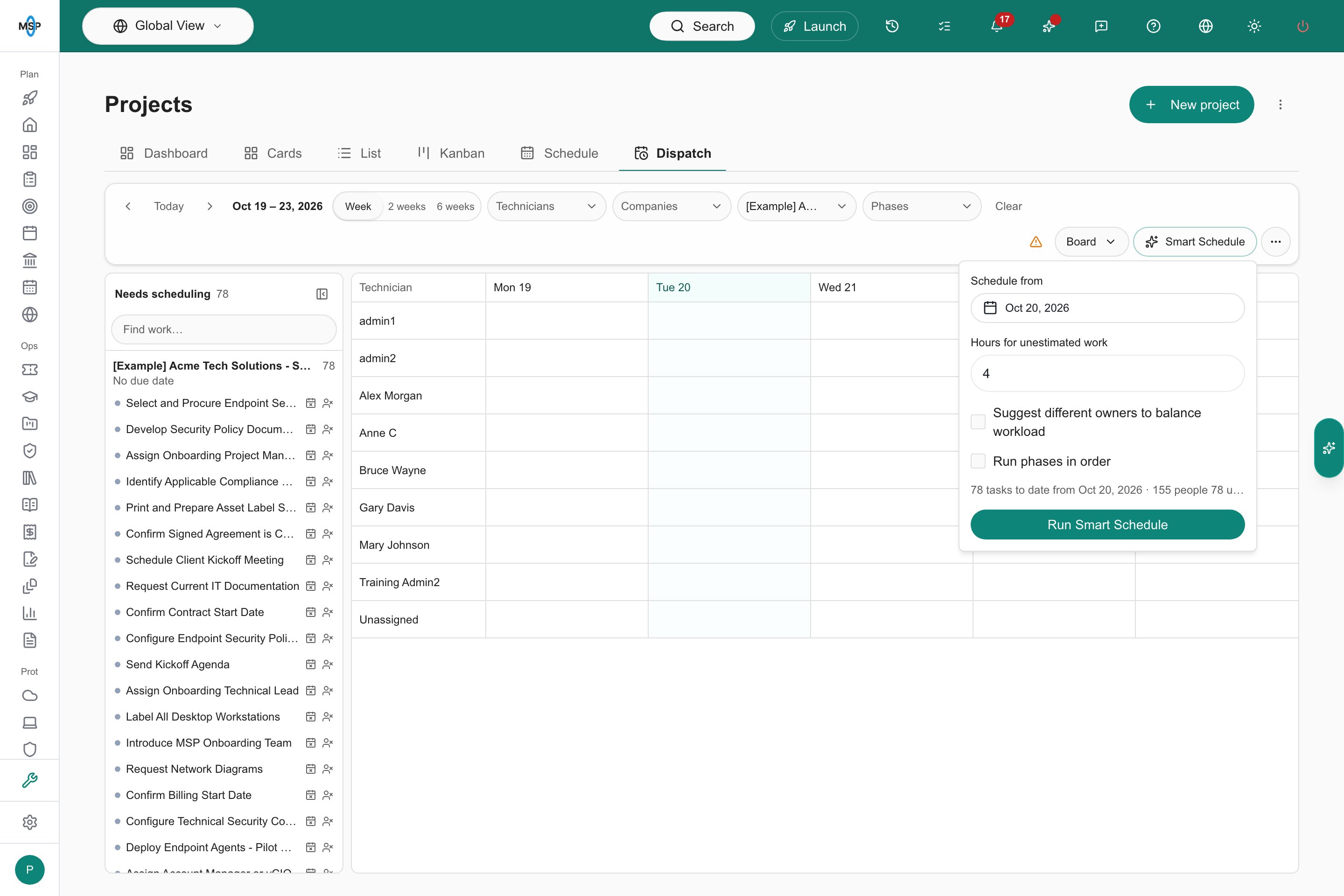Select the Week range toggle
Image resolution: width=1344 pixels, height=896 pixels.
358,206
